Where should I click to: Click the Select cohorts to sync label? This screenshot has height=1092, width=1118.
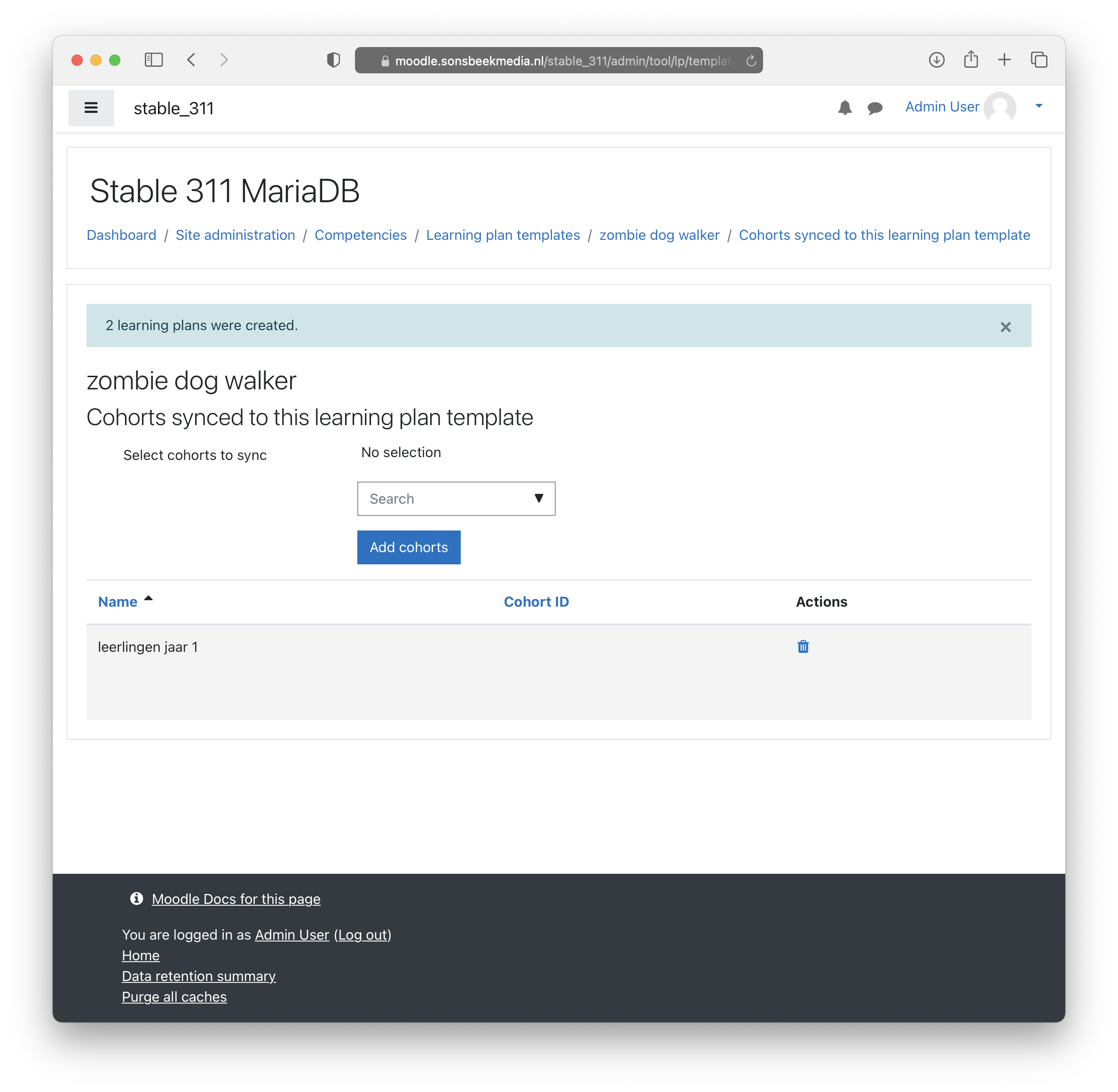195,455
